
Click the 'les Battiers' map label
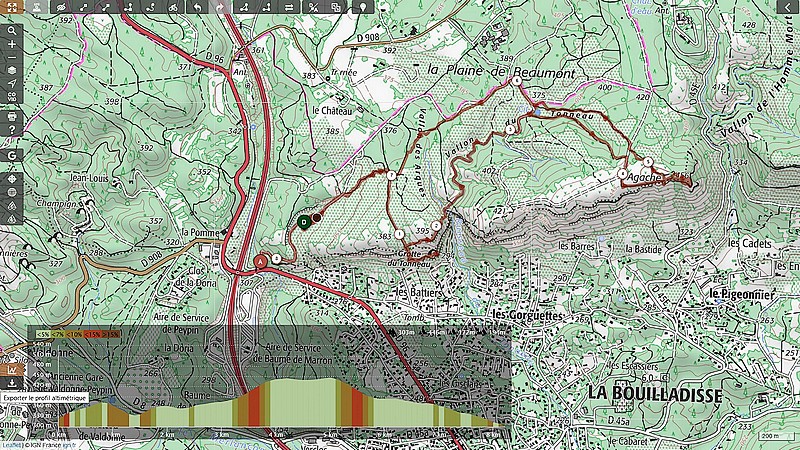[419, 293]
